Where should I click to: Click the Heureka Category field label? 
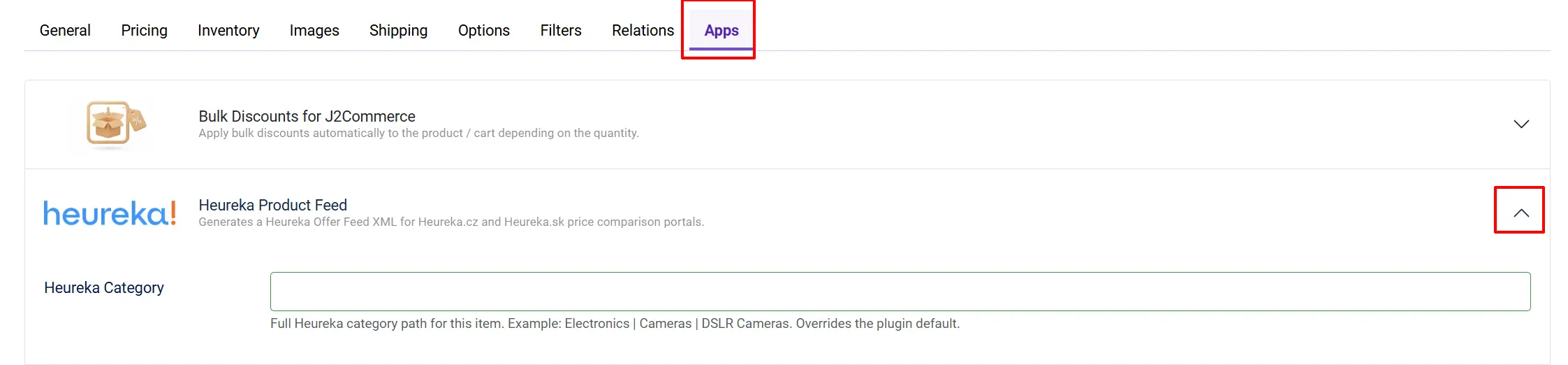point(104,287)
